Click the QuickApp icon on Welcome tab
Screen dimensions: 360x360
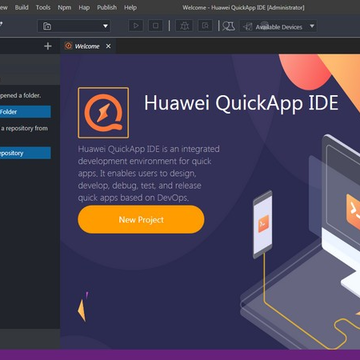tap(68, 46)
